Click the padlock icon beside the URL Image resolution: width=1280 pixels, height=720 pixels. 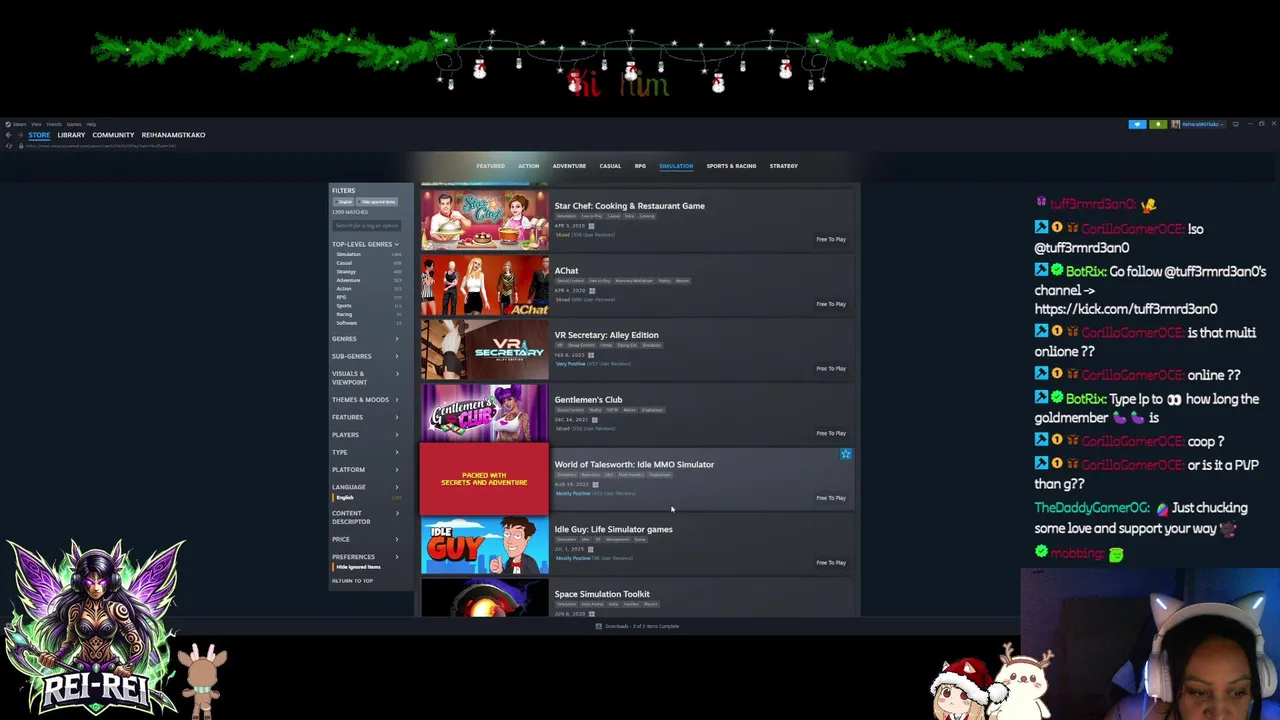coord(21,146)
